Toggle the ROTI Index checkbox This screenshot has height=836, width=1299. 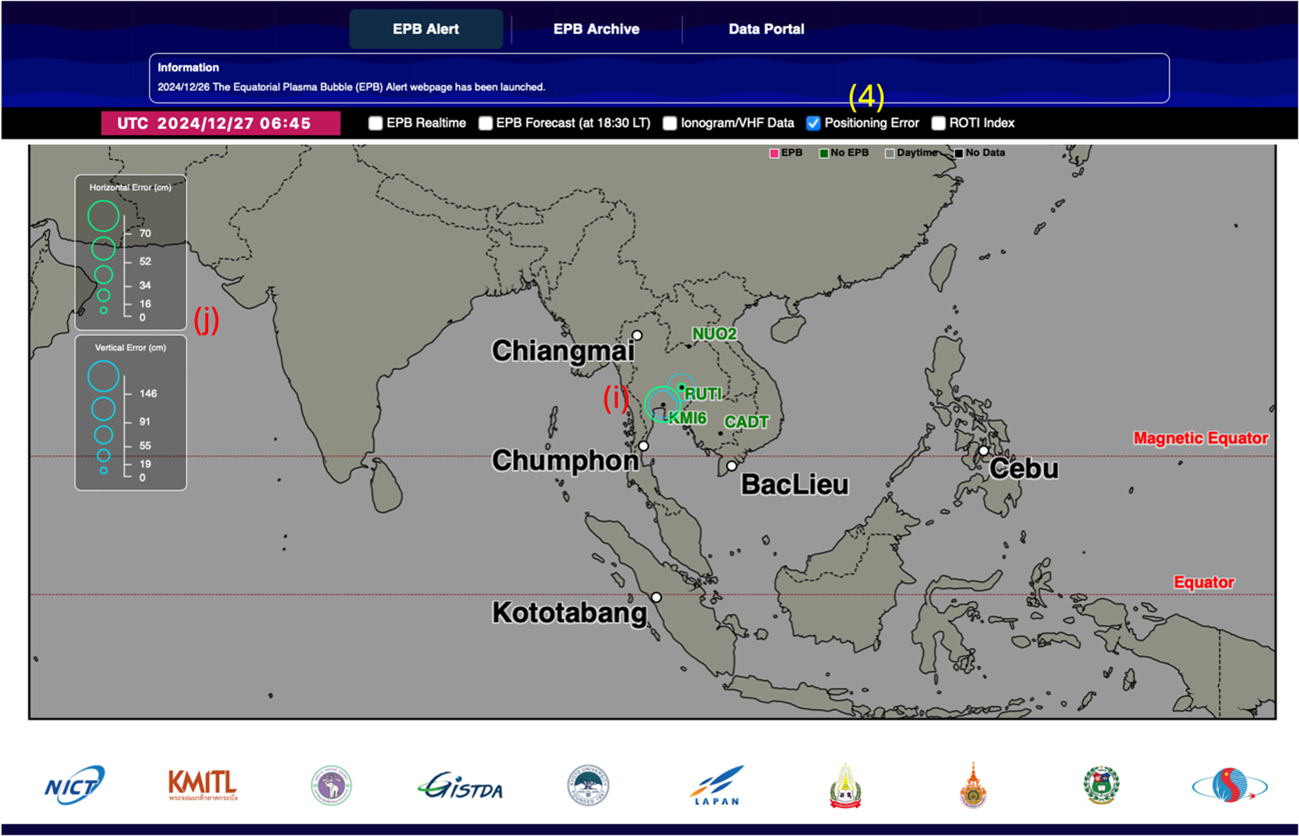[938, 123]
